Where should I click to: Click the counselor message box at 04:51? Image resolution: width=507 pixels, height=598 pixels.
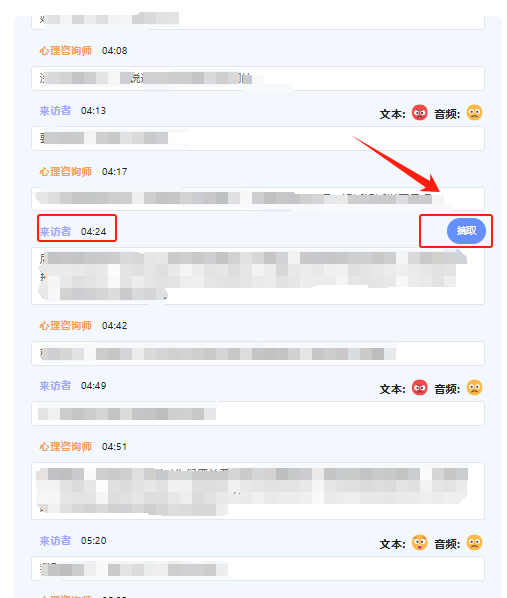[x=258, y=491]
